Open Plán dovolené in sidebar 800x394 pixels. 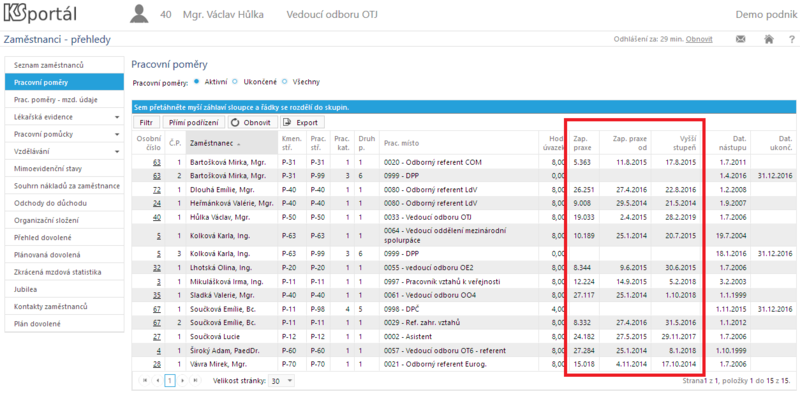(x=64, y=324)
